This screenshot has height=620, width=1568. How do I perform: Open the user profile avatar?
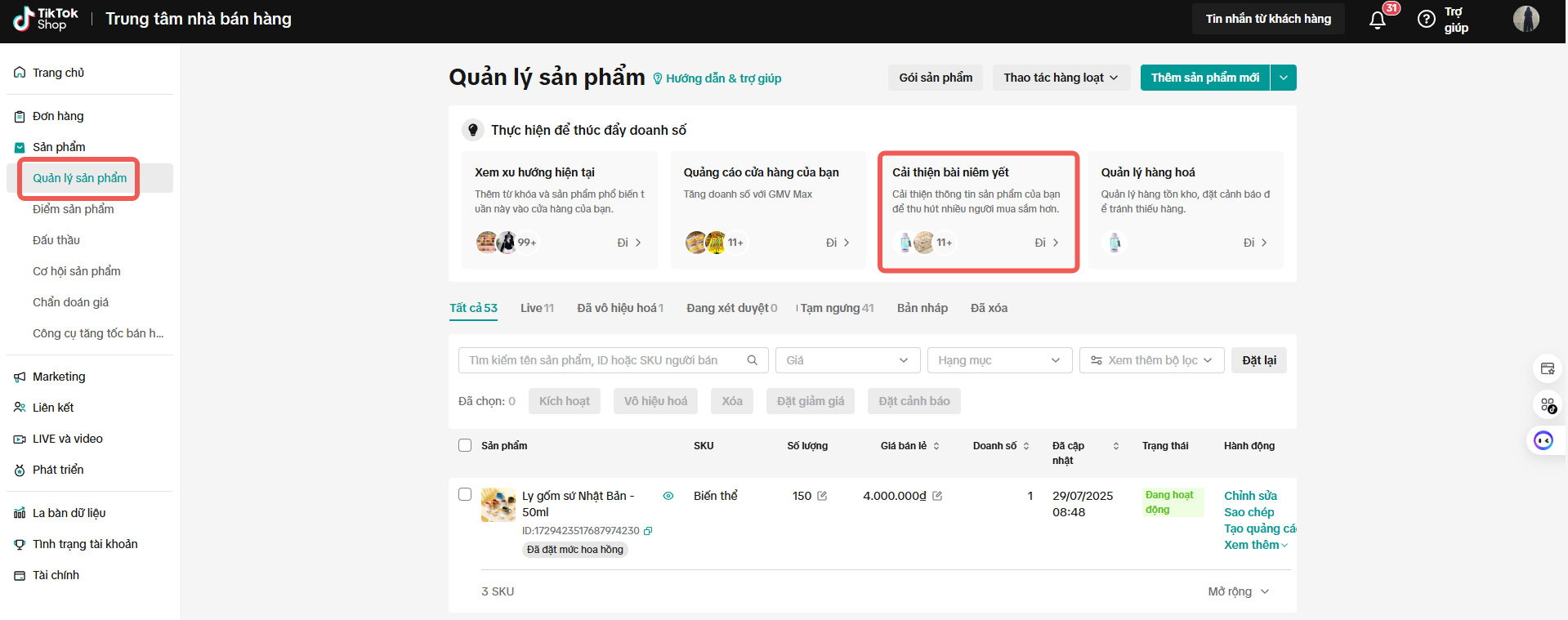1526,19
